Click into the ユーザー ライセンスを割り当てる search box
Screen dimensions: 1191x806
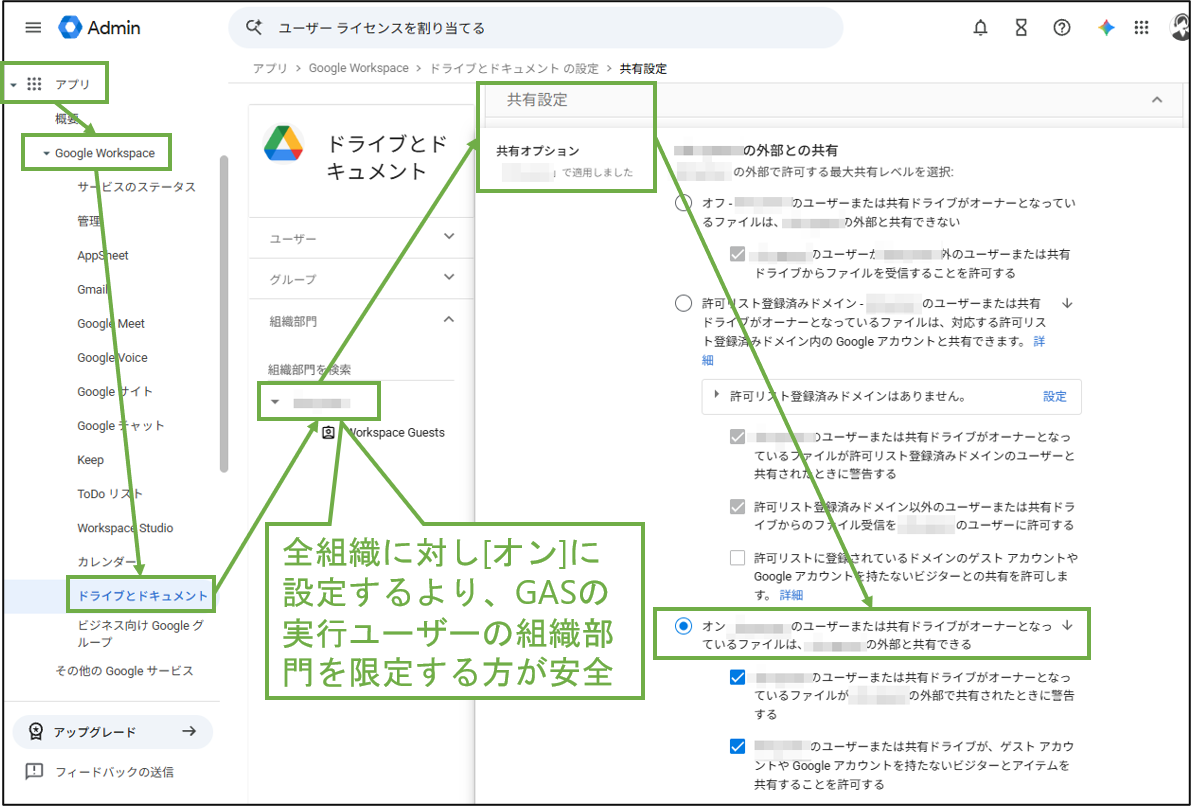click(535, 28)
